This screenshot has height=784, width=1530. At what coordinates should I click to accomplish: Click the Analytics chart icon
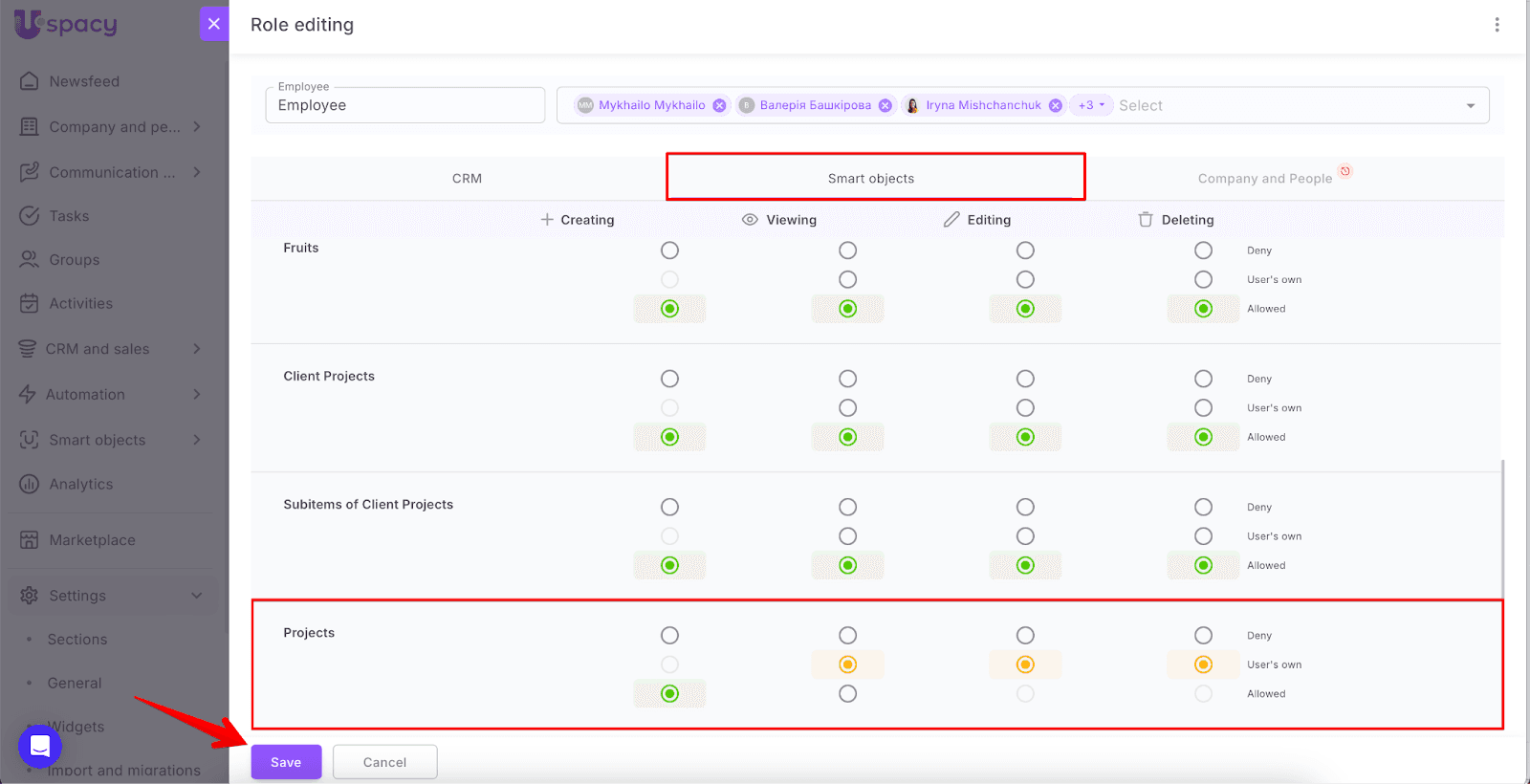(x=30, y=485)
